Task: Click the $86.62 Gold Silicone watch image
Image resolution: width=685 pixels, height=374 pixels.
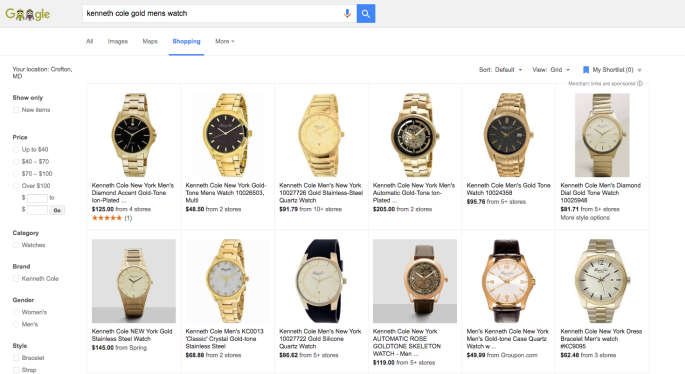Action: pos(321,281)
